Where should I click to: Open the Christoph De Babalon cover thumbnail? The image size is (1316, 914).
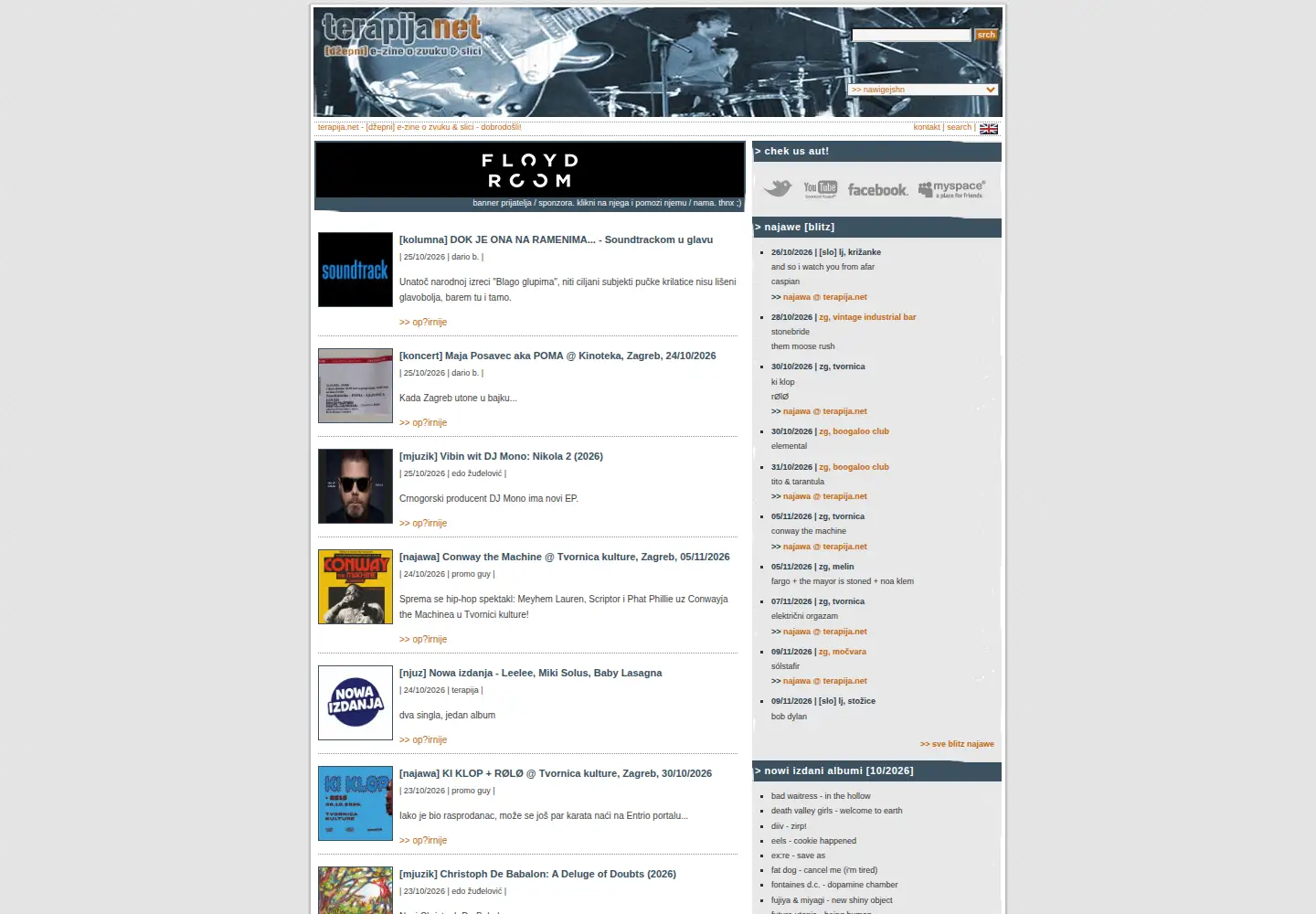pos(356,890)
